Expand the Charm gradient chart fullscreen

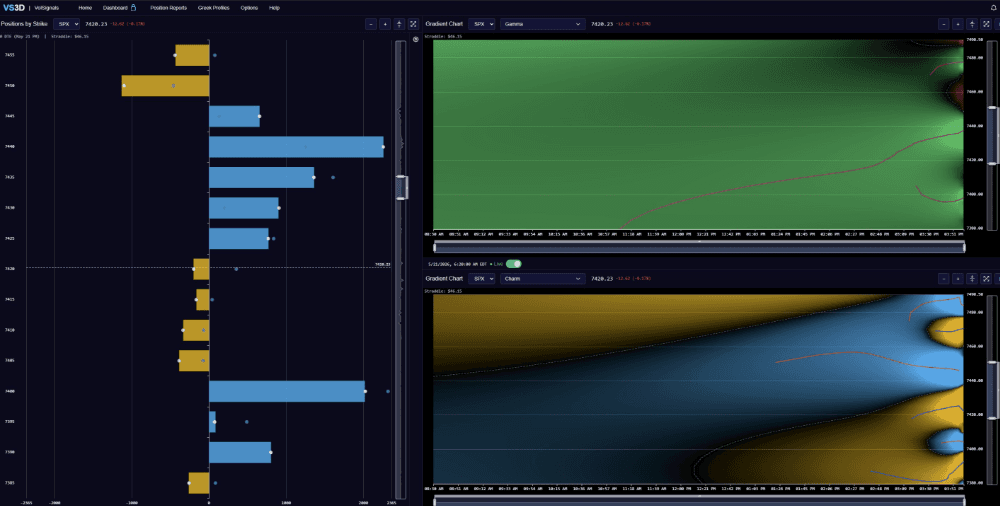[x=986, y=279]
